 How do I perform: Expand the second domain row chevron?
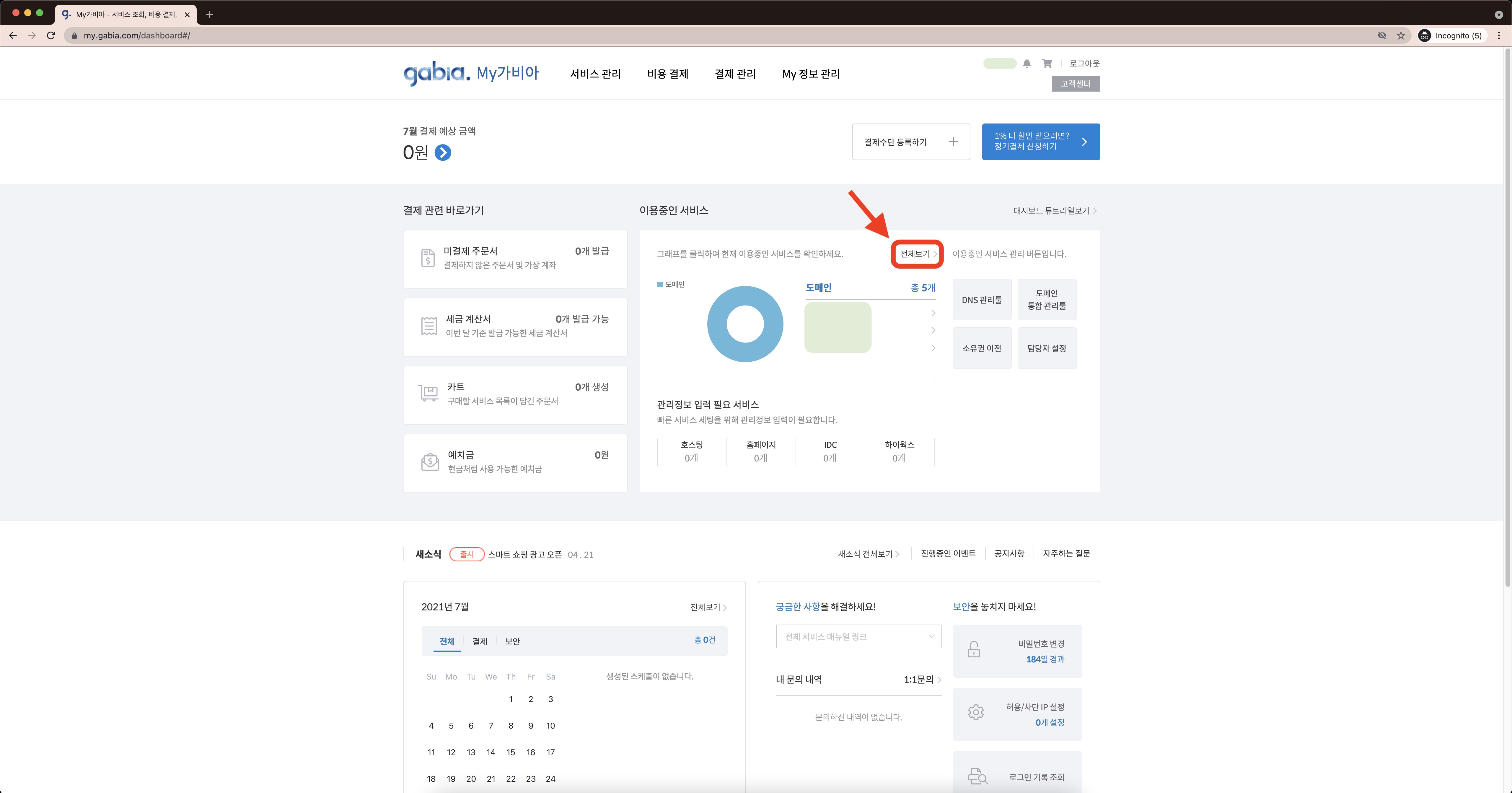[x=933, y=330]
